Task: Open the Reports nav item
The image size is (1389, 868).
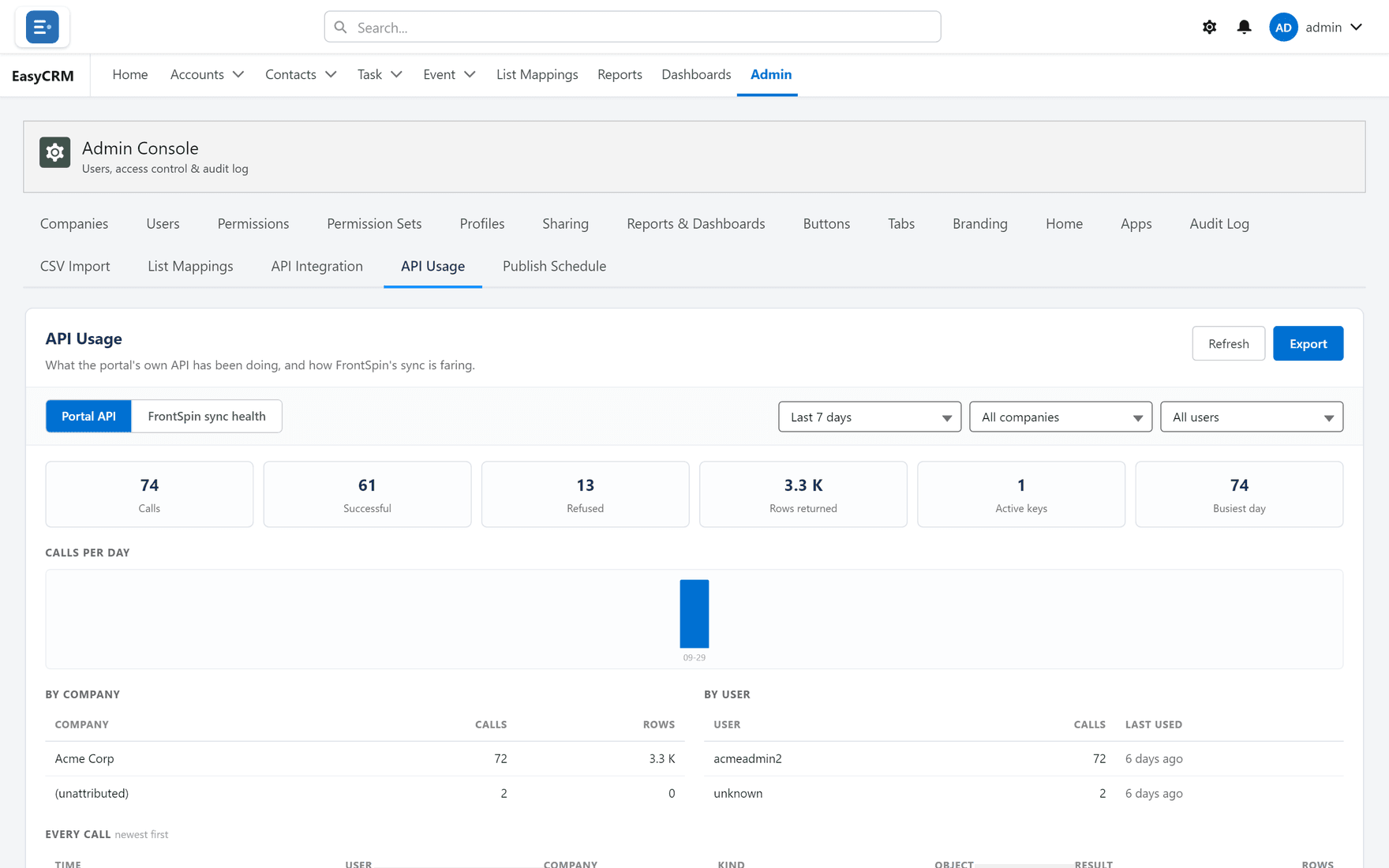Action: click(x=620, y=74)
